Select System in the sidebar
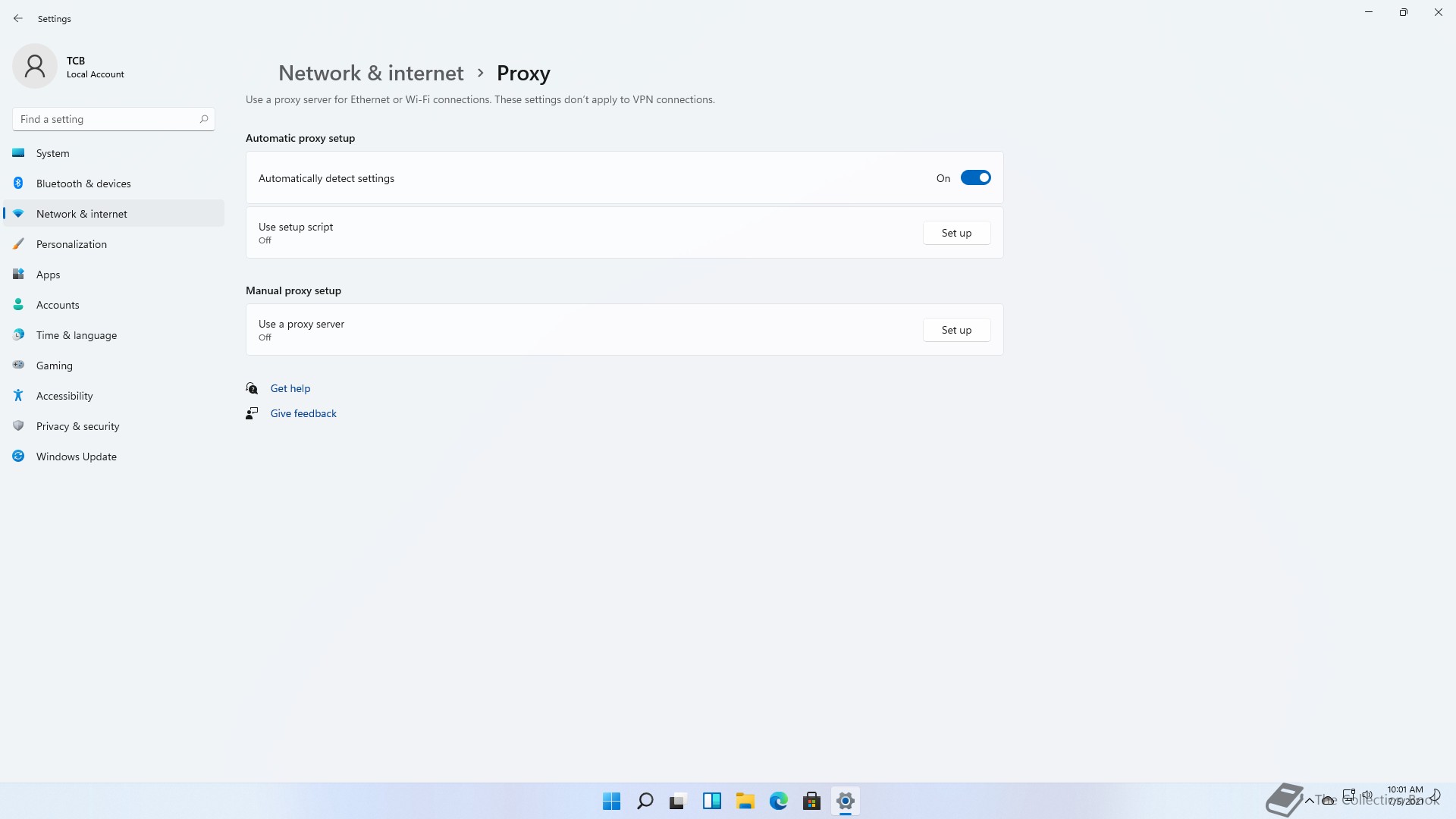This screenshot has height=819, width=1456. pos(52,153)
